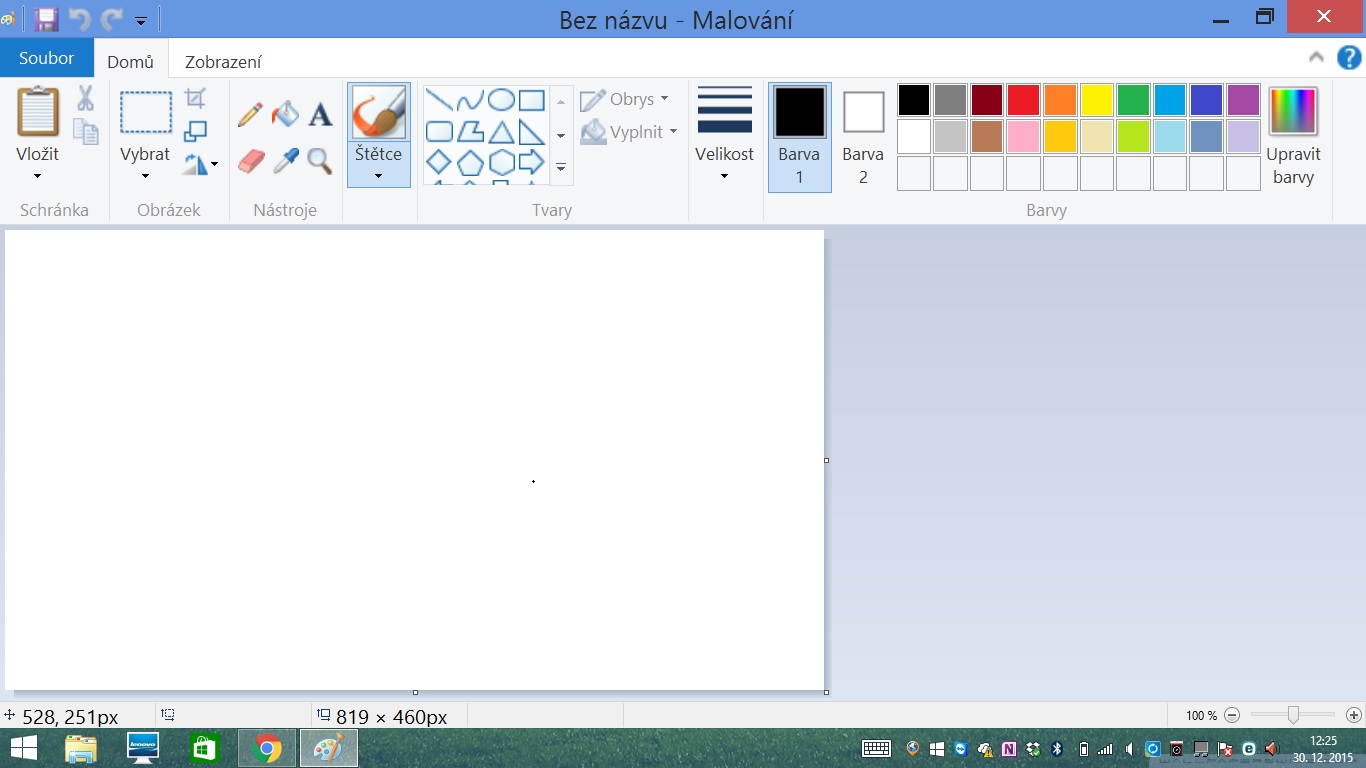The height and width of the screenshot is (768, 1366).
Task: Zoom in with the plus button
Action: [x=1354, y=715]
